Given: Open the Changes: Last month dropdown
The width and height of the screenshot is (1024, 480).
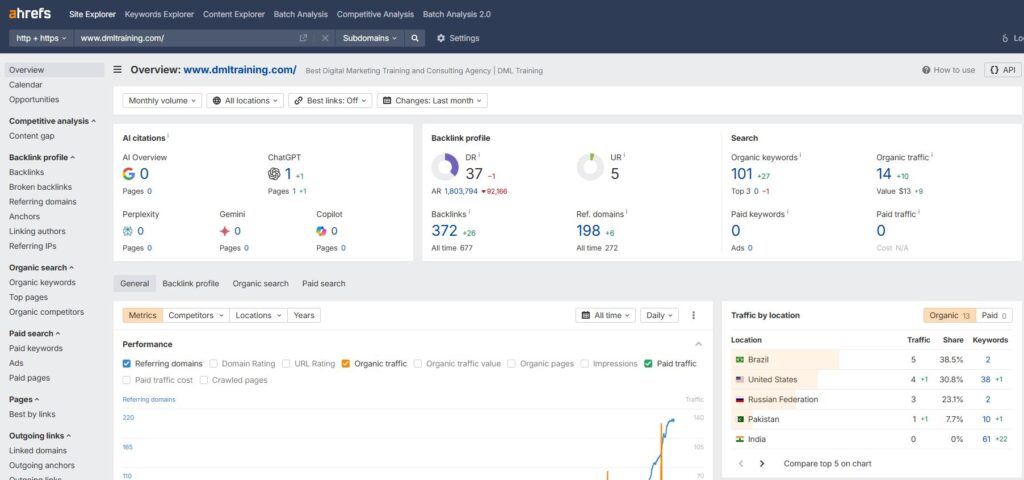Looking at the screenshot, I should 434,101.
